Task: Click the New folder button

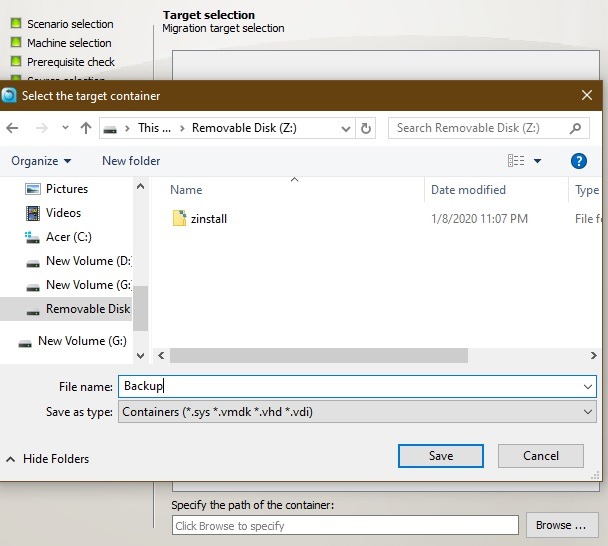Action: click(x=131, y=161)
